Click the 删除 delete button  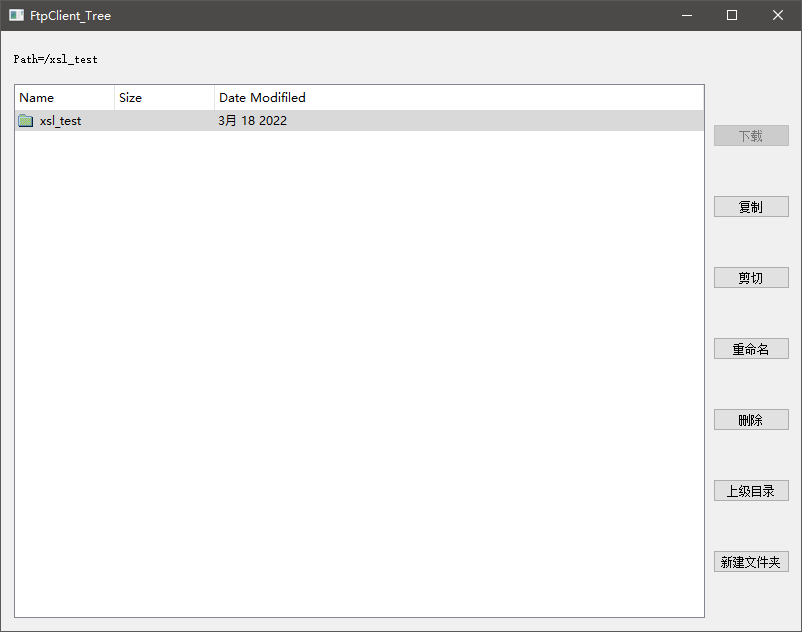click(751, 420)
